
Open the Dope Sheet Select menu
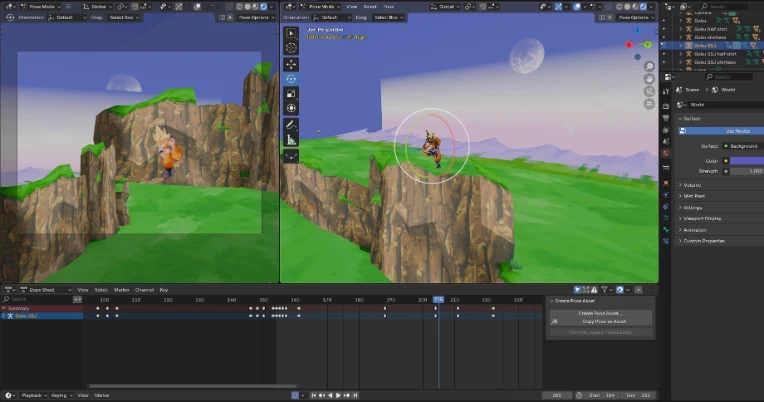point(101,289)
